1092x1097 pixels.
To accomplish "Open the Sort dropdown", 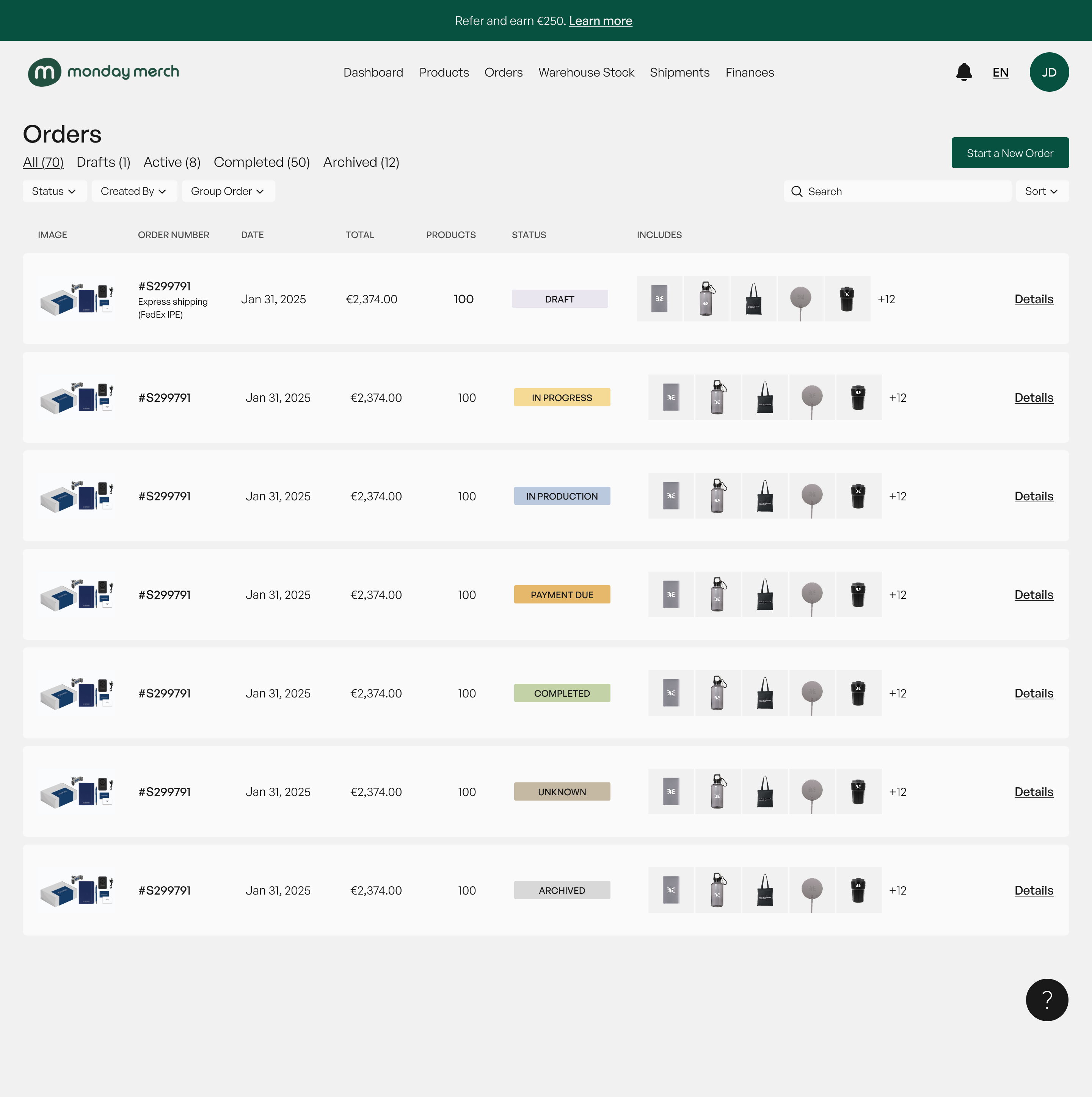I will (x=1041, y=191).
